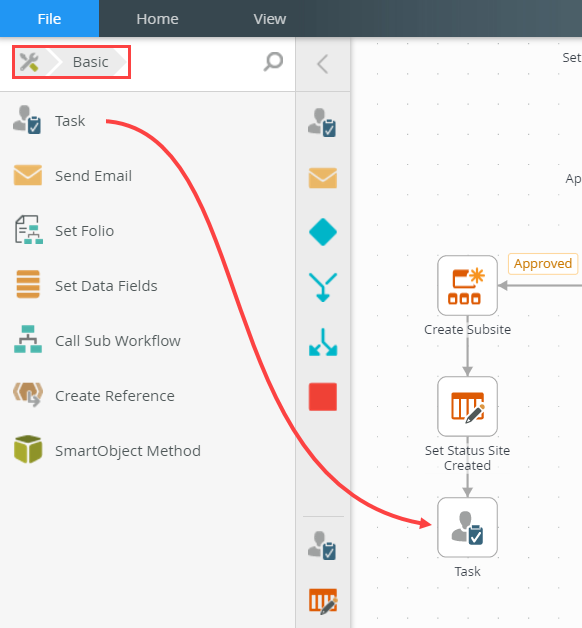
Task: Click the teal merge arrows icon
Action: click(323, 287)
